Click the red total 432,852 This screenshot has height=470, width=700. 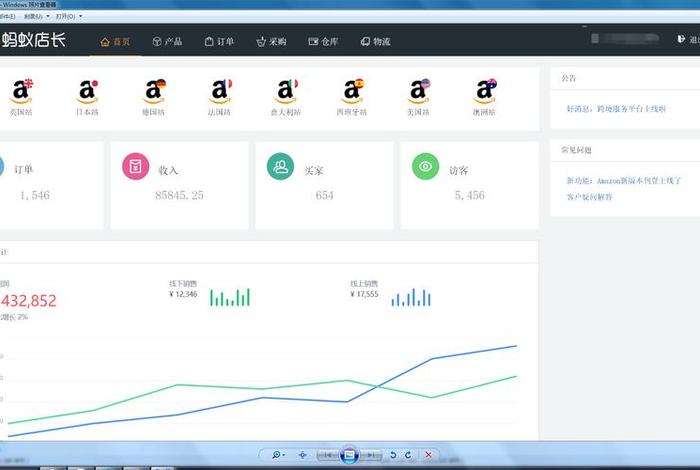point(29,300)
